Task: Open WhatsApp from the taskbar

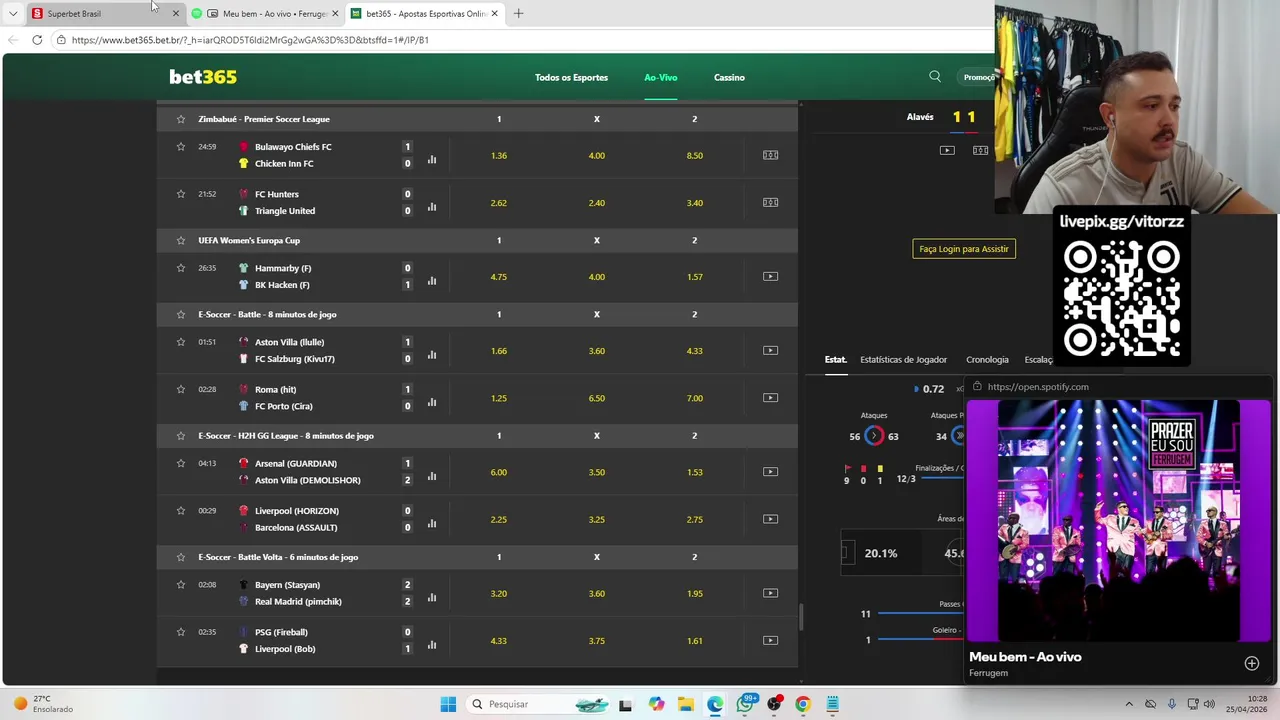Action: [x=745, y=704]
